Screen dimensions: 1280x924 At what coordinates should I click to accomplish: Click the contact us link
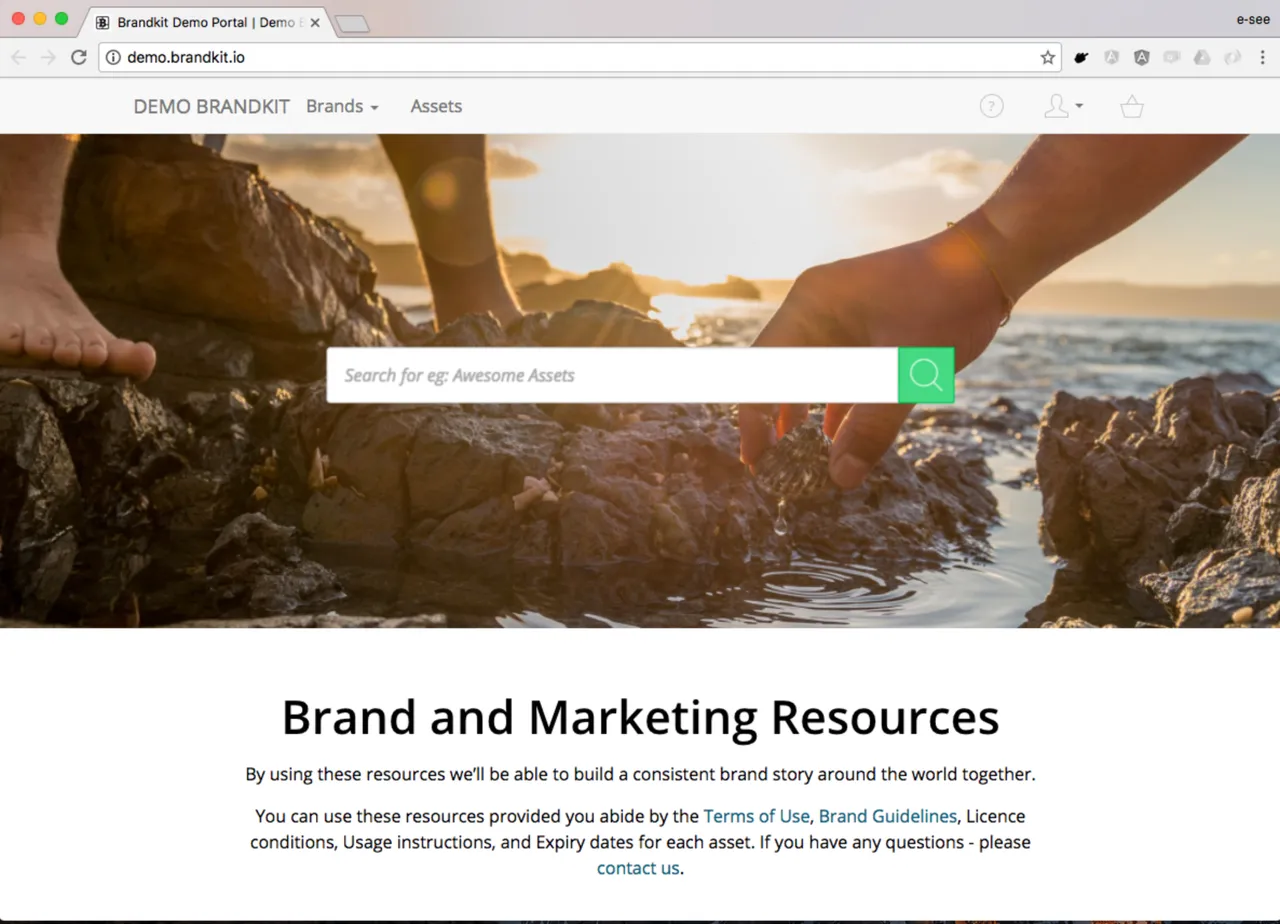tap(638, 868)
